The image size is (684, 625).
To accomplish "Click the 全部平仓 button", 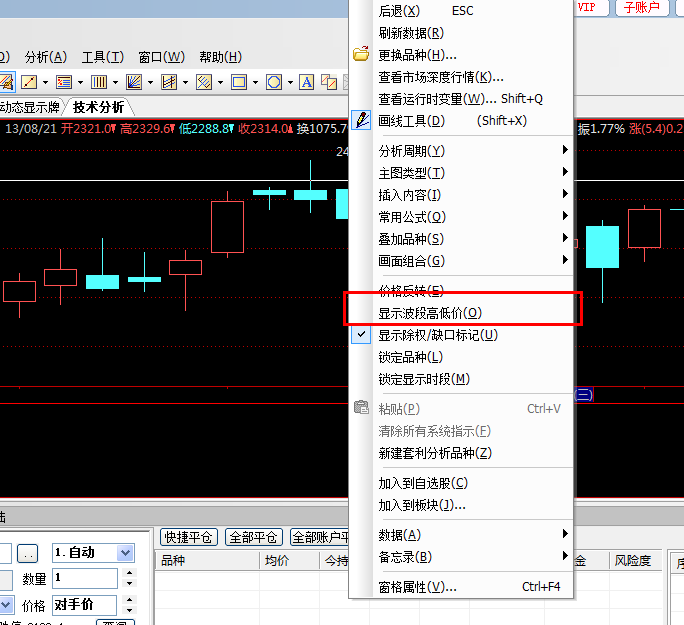I will pyautogui.click(x=253, y=537).
